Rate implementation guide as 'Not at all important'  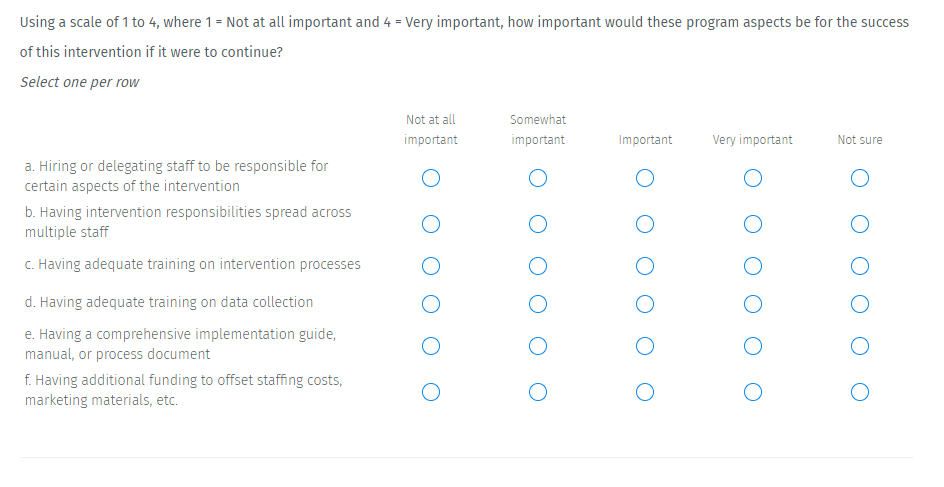click(431, 346)
